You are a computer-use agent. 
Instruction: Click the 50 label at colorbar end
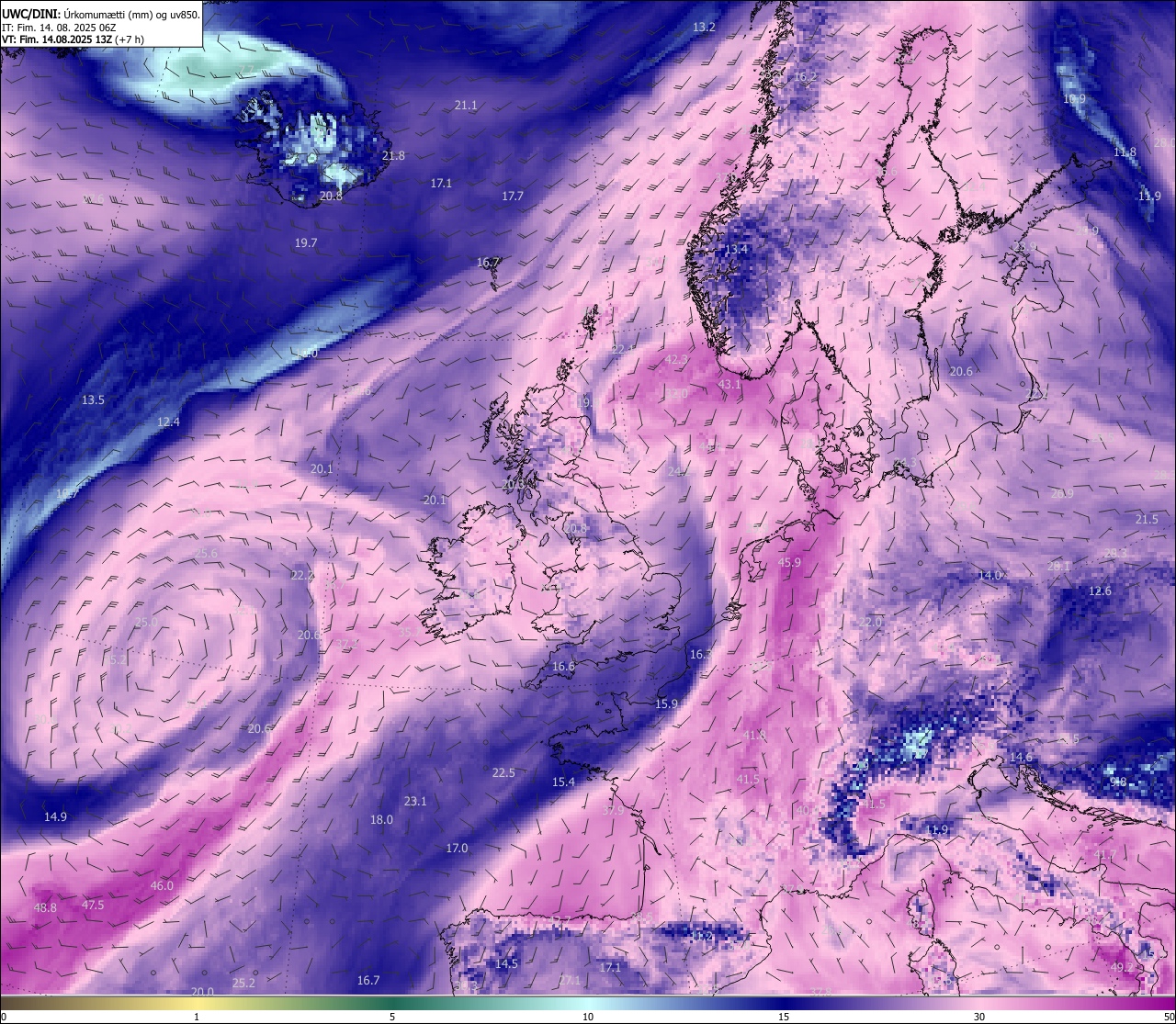1169,1017
